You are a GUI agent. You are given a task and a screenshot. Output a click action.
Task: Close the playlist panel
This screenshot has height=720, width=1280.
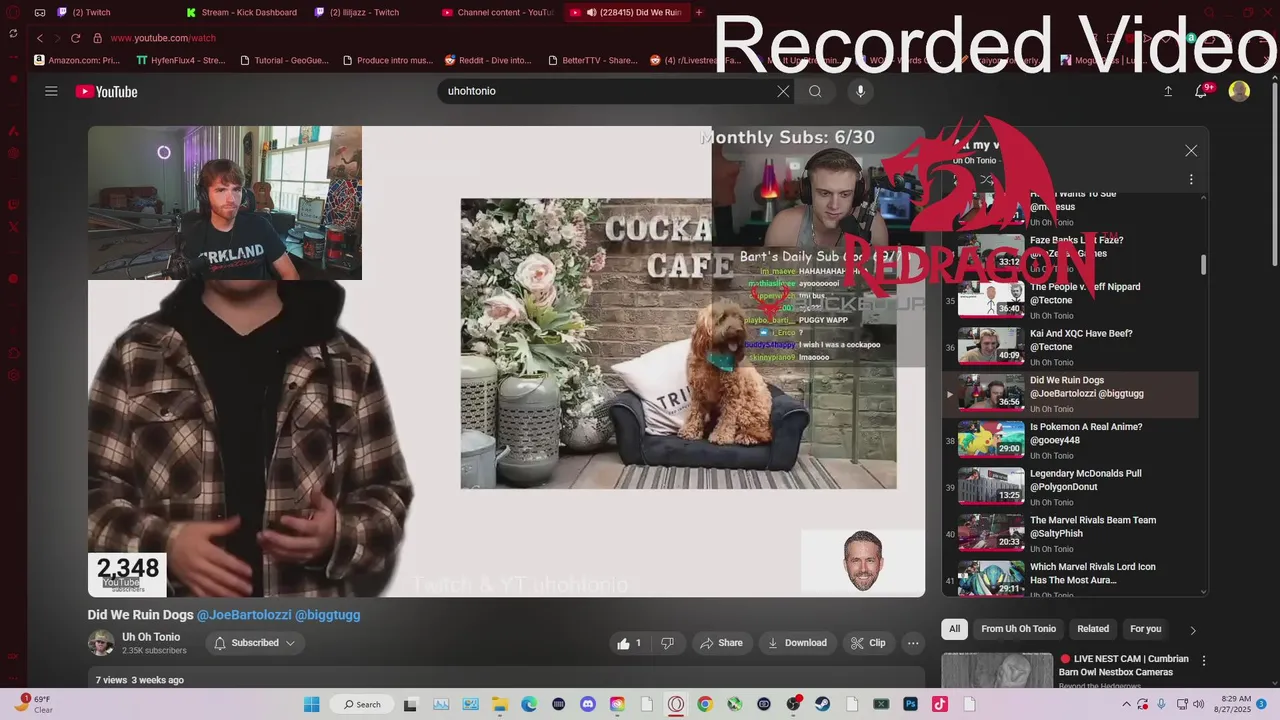coord(1191,151)
